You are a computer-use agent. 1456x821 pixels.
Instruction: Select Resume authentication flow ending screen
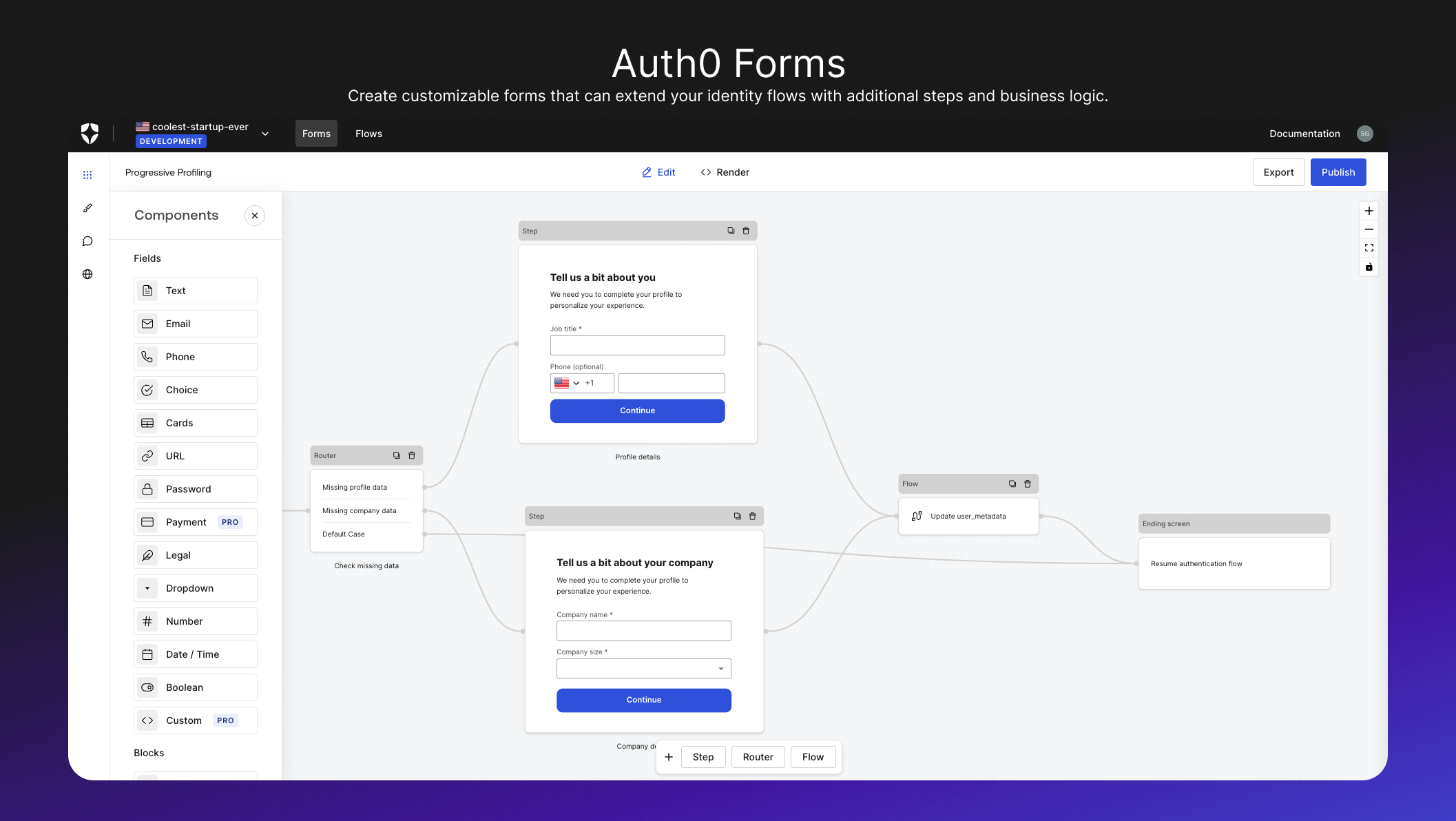pyautogui.click(x=1234, y=563)
